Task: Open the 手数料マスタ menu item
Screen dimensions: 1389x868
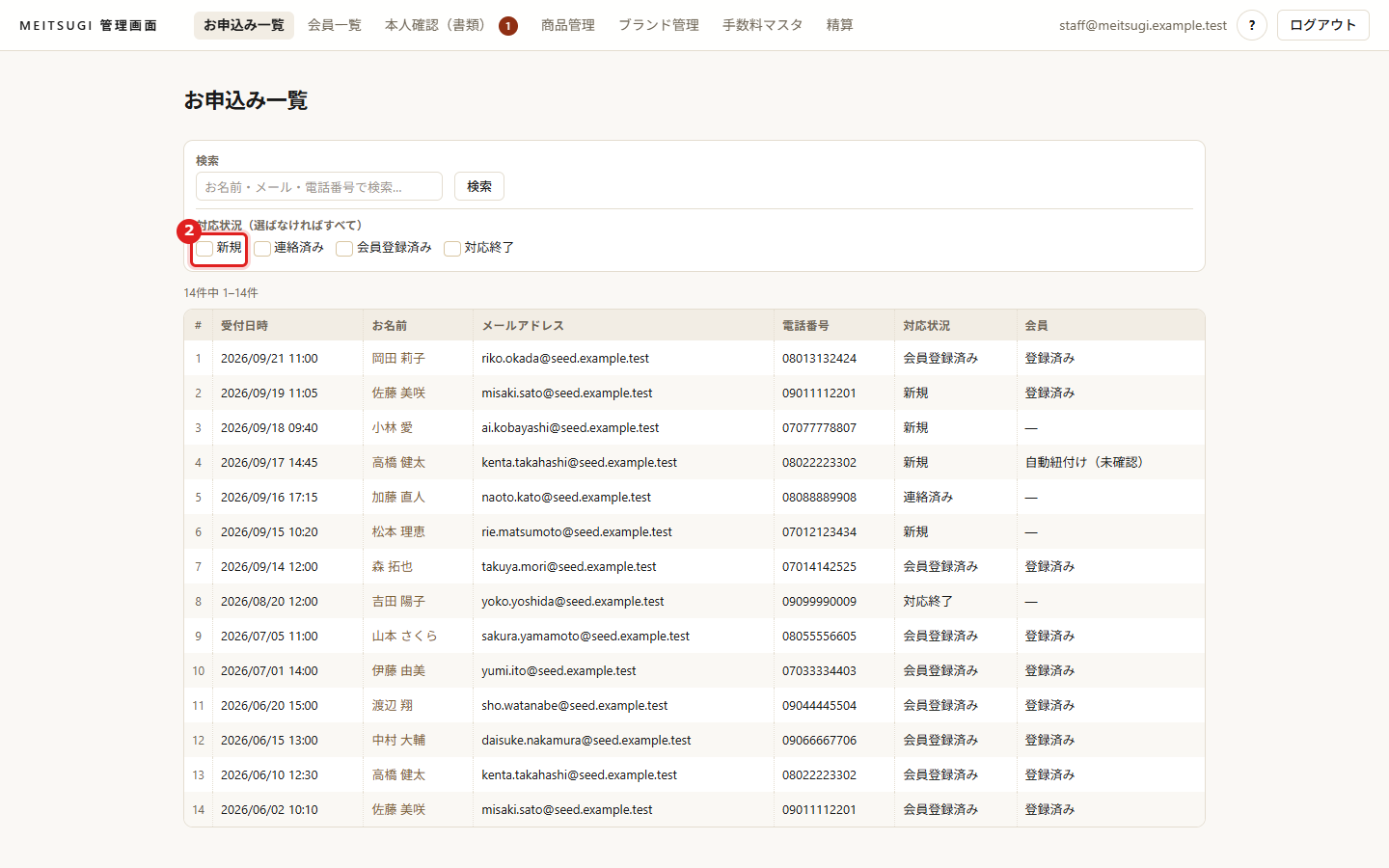Action: click(763, 25)
